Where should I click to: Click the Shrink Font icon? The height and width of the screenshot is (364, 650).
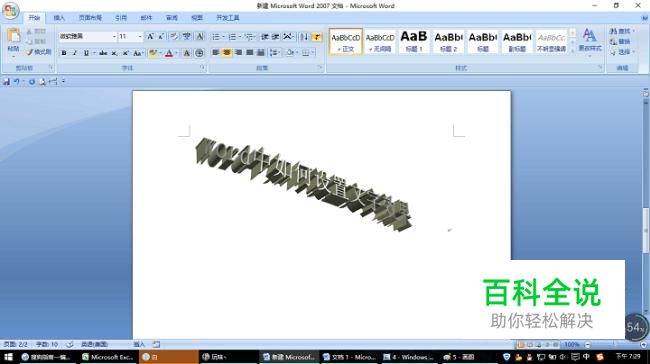coord(161,36)
